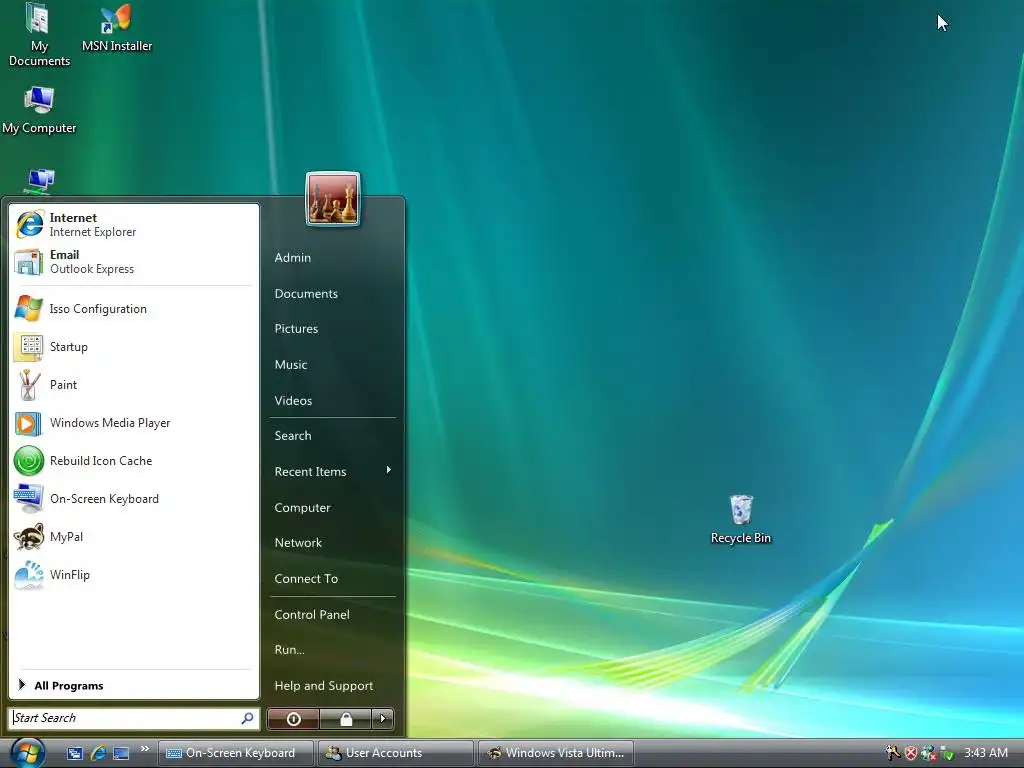The width and height of the screenshot is (1024, 768).
Task: Click the Start orb button
Action: [27, 753]
